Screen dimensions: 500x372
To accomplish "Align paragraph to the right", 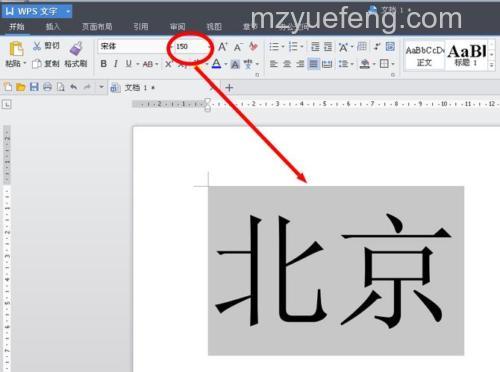I will point(300,64).
